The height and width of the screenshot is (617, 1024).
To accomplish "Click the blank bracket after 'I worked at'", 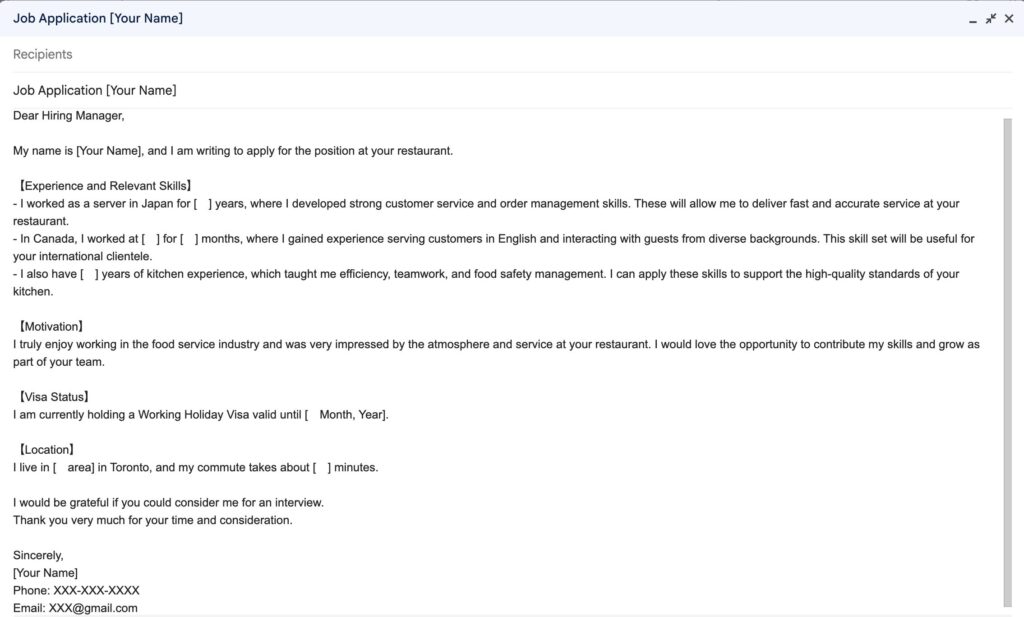I will (151, 239).
